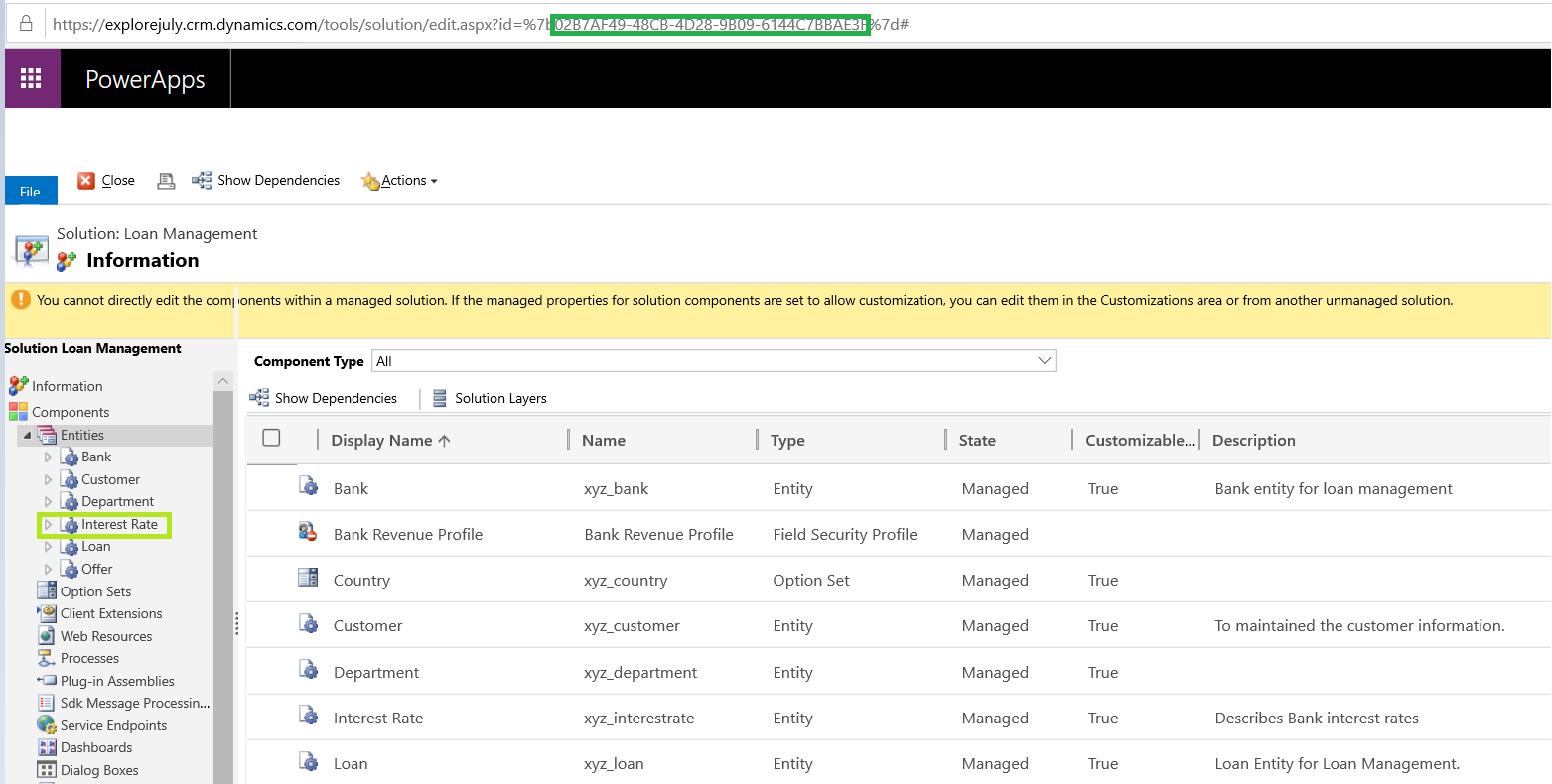The height and width of the screenshot is (784, 1552).
Task: Select Dashboards in the components list
Action: pyautogui.click(x=96, y=747)
